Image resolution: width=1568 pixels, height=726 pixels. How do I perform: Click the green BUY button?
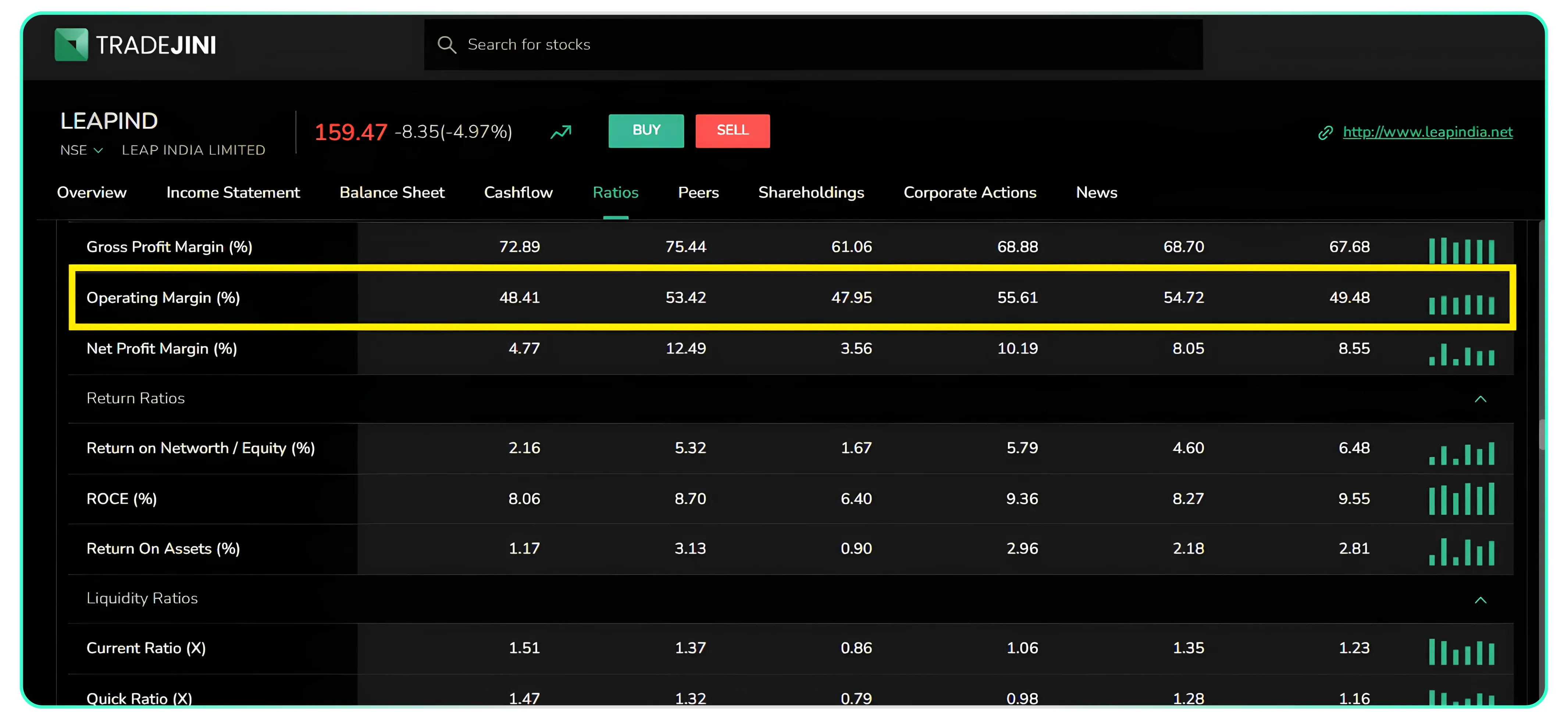[x=646, y=130]
